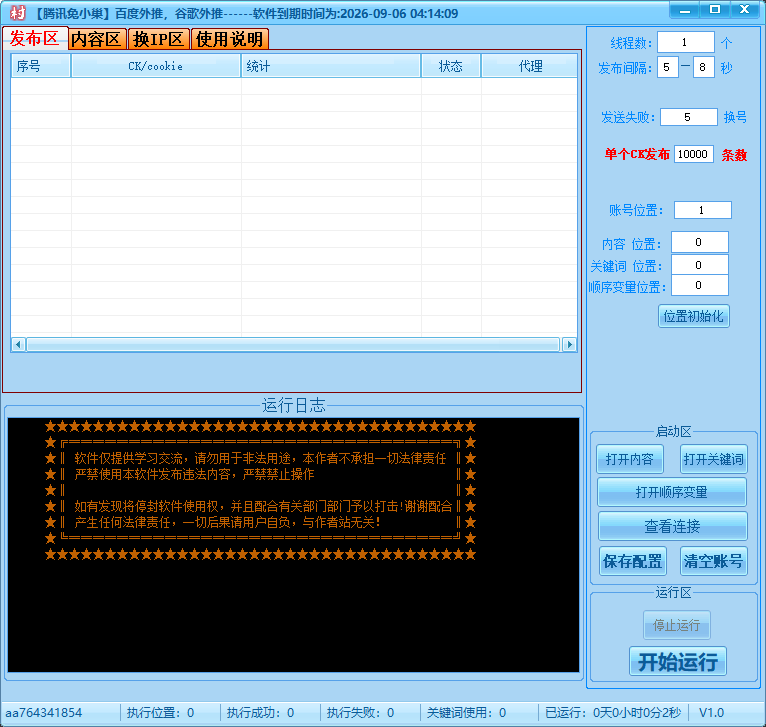Screen dimensions: 766x727
Task: Start the run with 开始运行
Action: click(x=677, y=661)
